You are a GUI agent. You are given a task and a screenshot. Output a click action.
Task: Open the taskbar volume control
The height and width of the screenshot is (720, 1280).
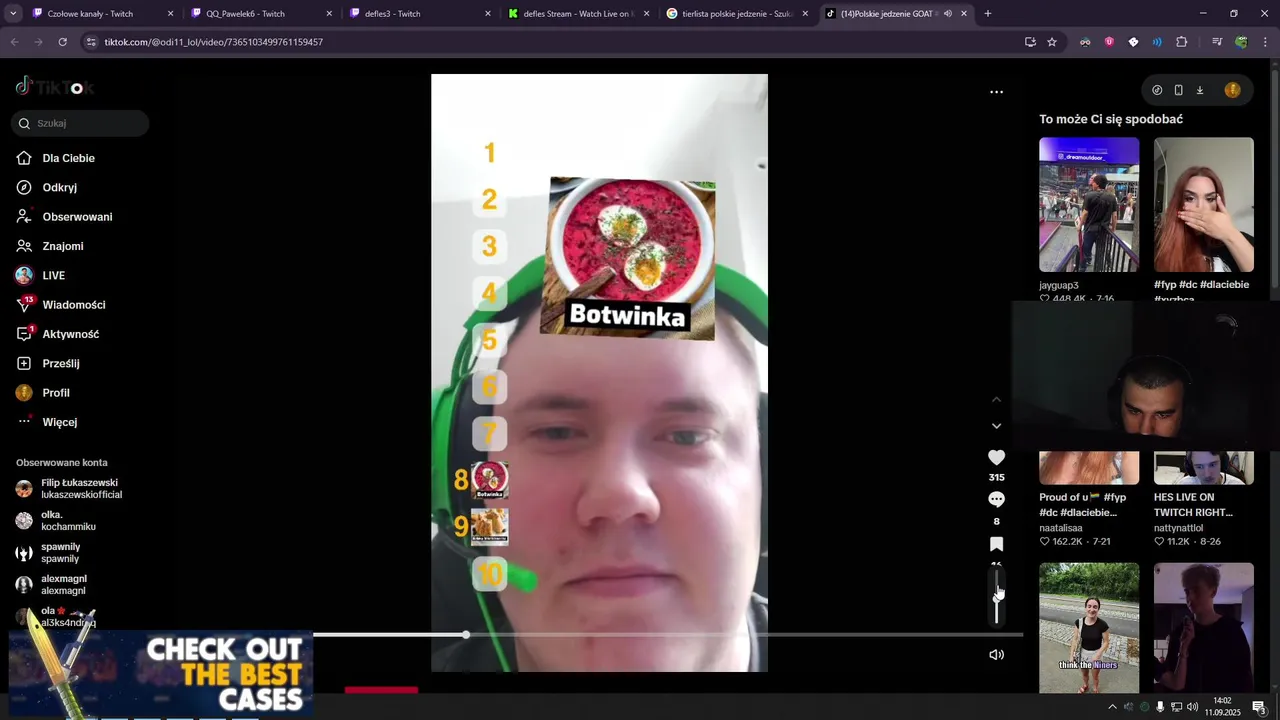[x=1192, y=707]
